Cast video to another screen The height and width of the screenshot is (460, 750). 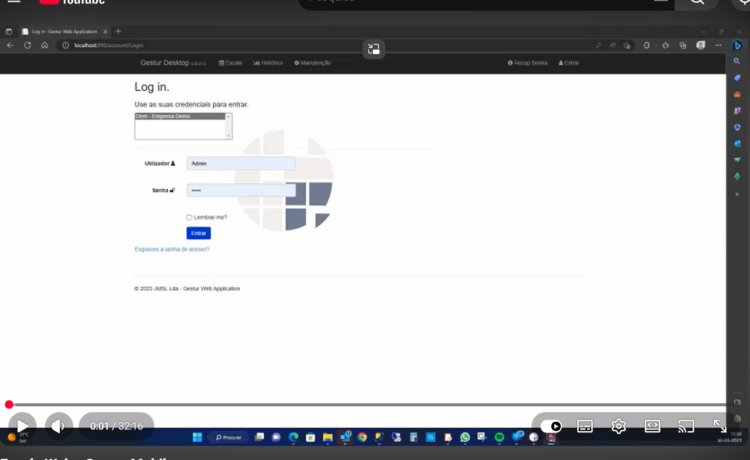point(686,426)
